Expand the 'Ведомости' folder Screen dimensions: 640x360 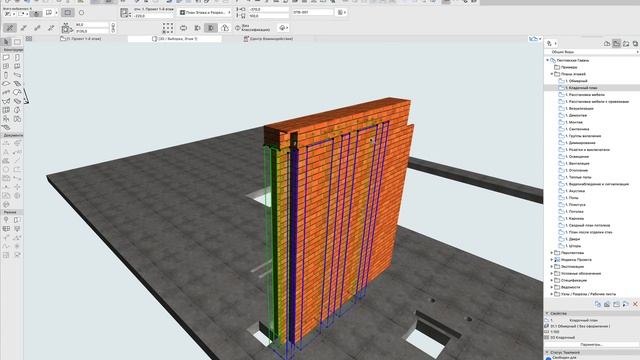pyautogui.click(x=552, y=287)
